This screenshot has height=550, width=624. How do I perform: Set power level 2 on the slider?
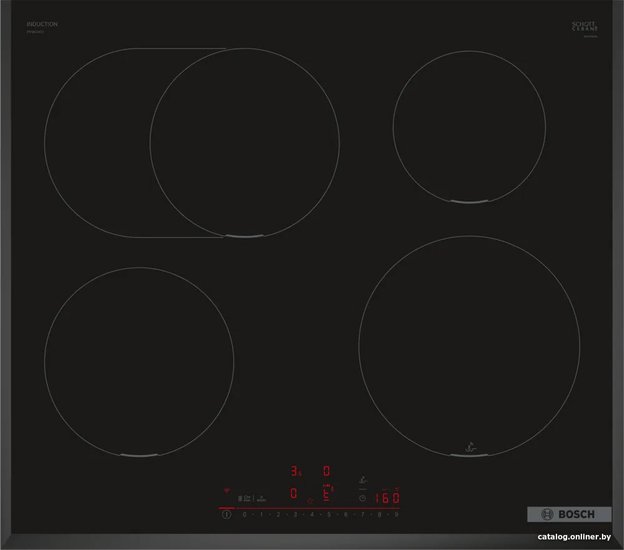click(278, 515)
